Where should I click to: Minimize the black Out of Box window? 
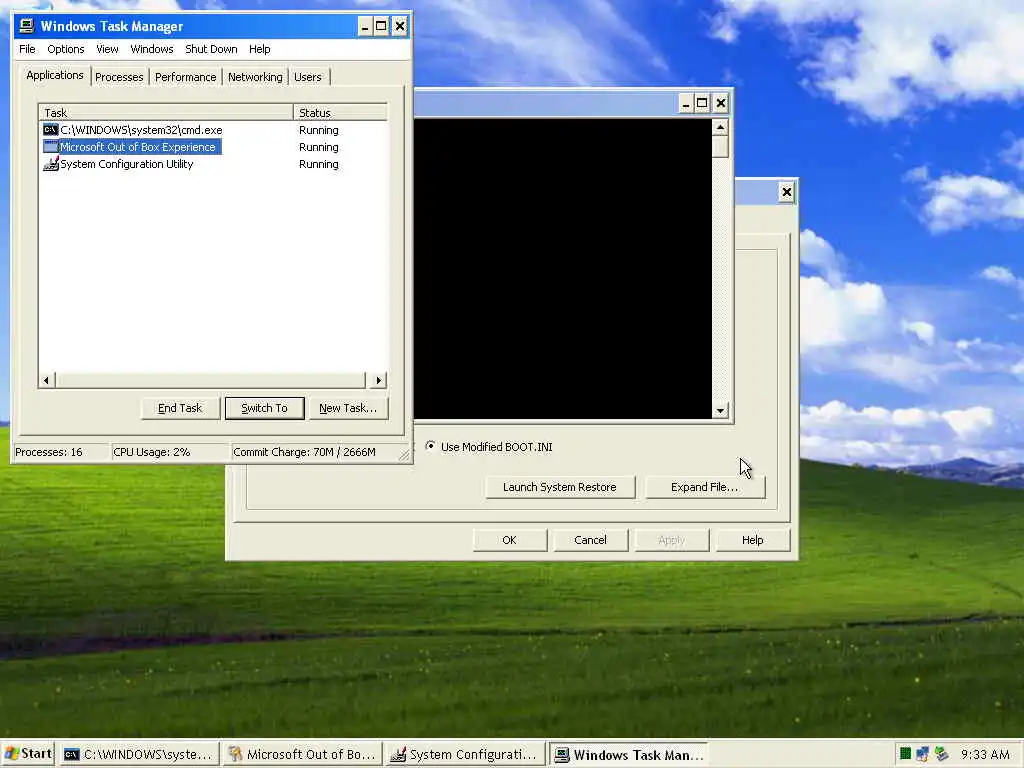click(x=685, y=103)
